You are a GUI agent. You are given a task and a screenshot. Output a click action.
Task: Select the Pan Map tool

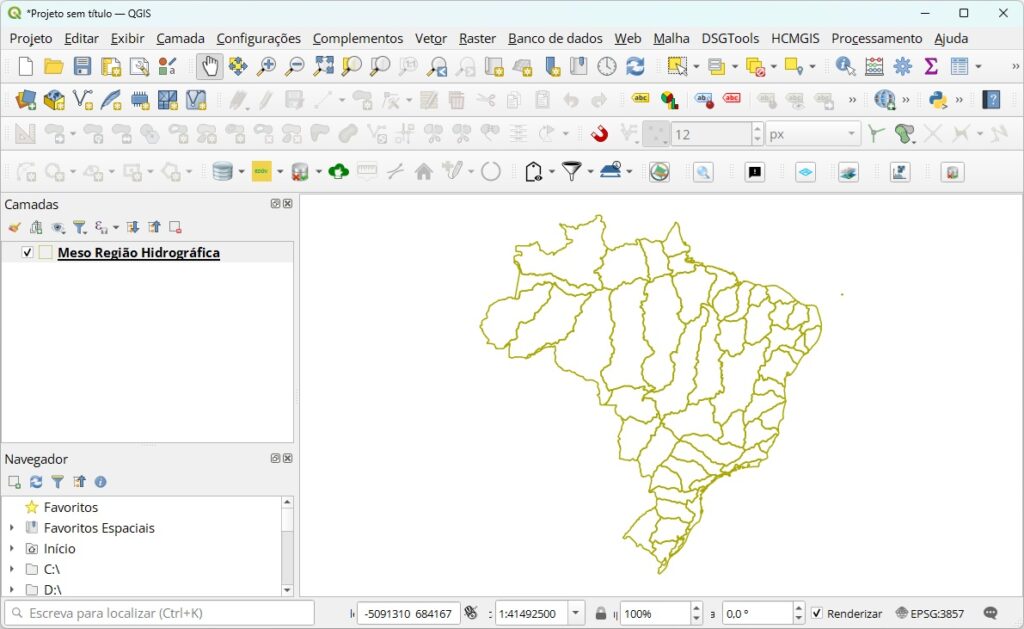pyautogui.click(x=208, y=67)
